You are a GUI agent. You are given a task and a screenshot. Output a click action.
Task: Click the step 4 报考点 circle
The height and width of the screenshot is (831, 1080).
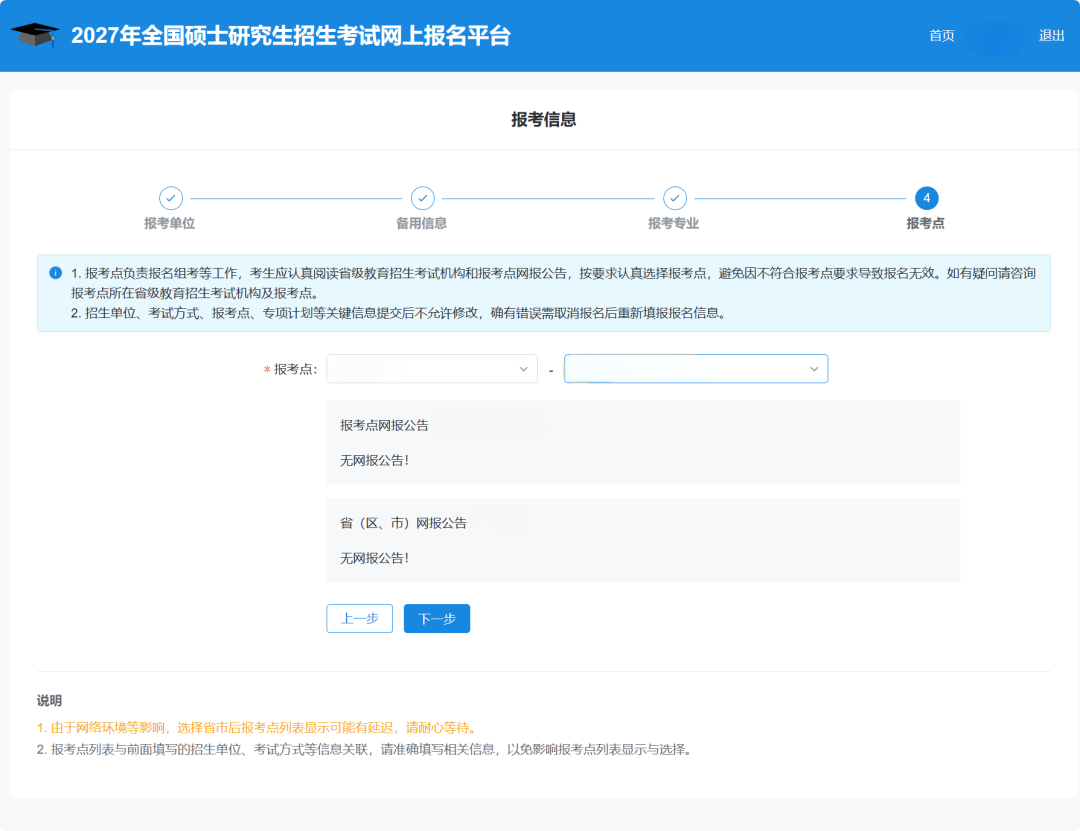926,198
